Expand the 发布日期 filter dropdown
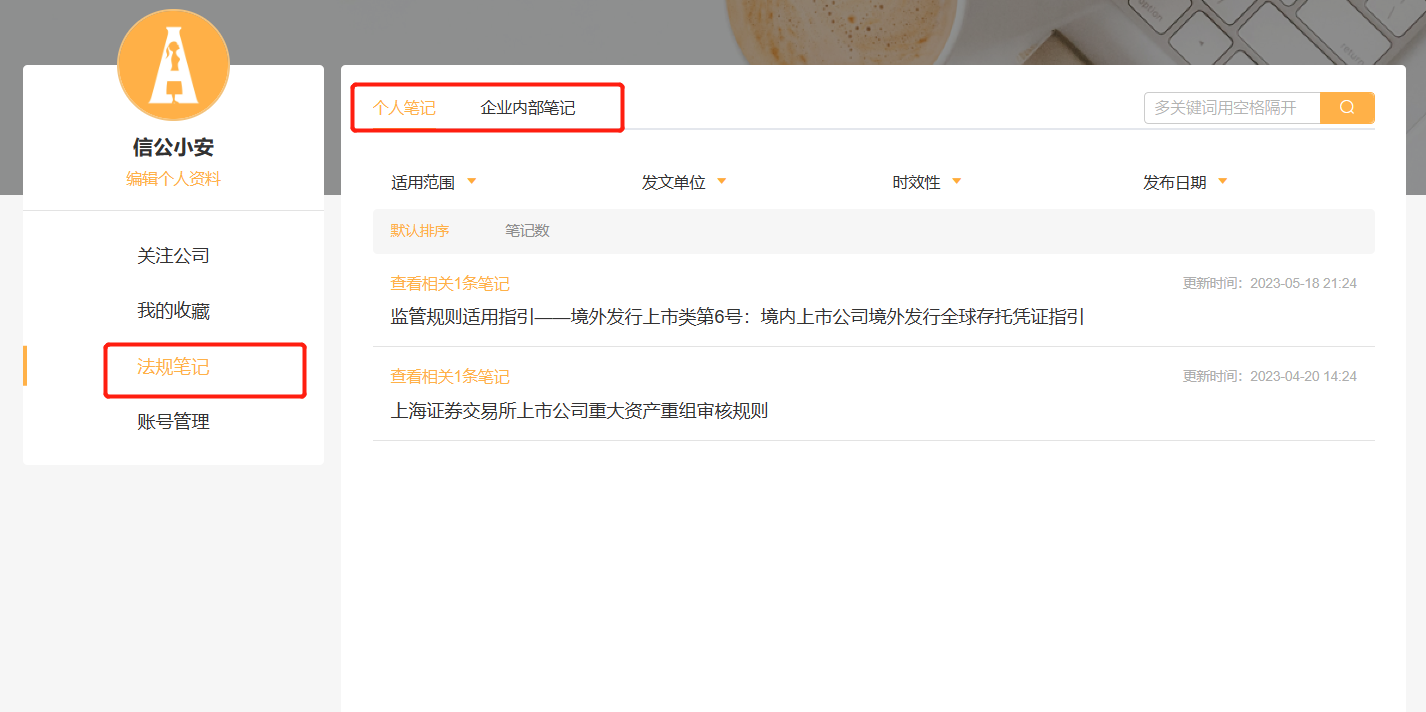This screenshot has width=1426, height=712. pos(1186,183)
